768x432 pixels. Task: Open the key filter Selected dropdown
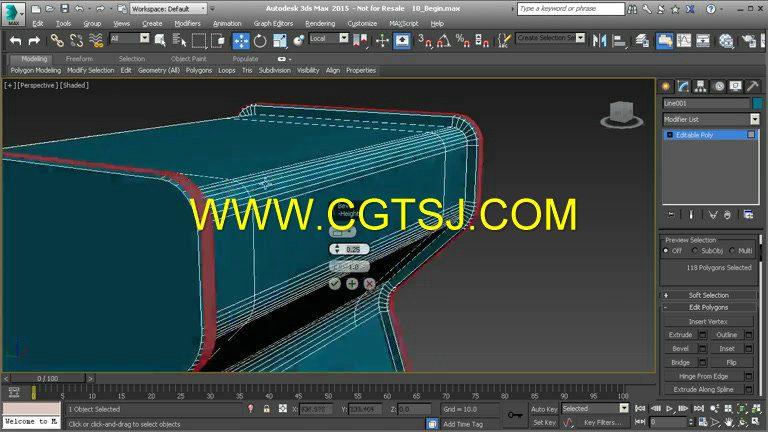tap(595, 408)
